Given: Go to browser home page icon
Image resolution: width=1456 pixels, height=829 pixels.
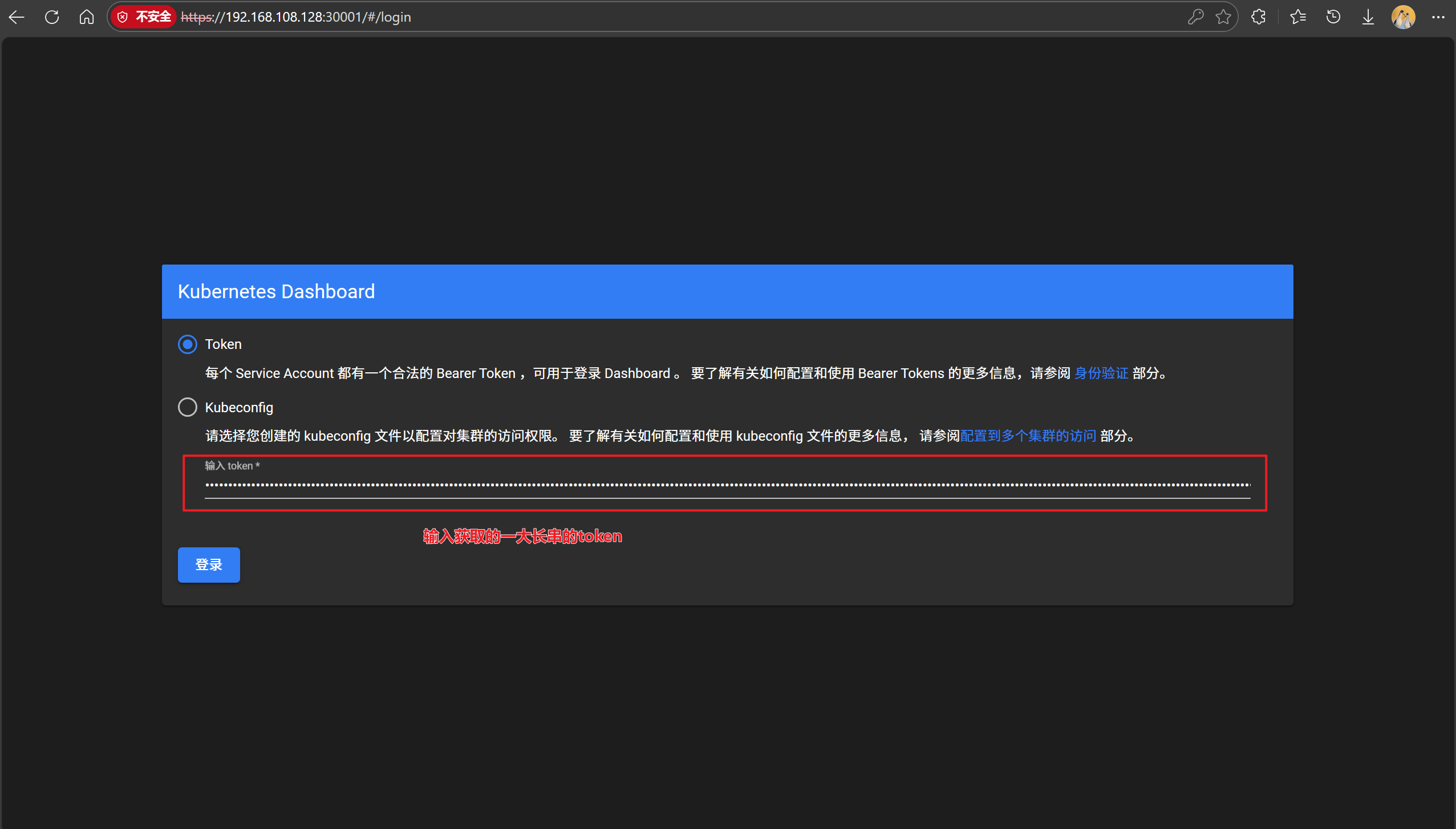Looking at the screenshot, I should click(x=87, y=17).
